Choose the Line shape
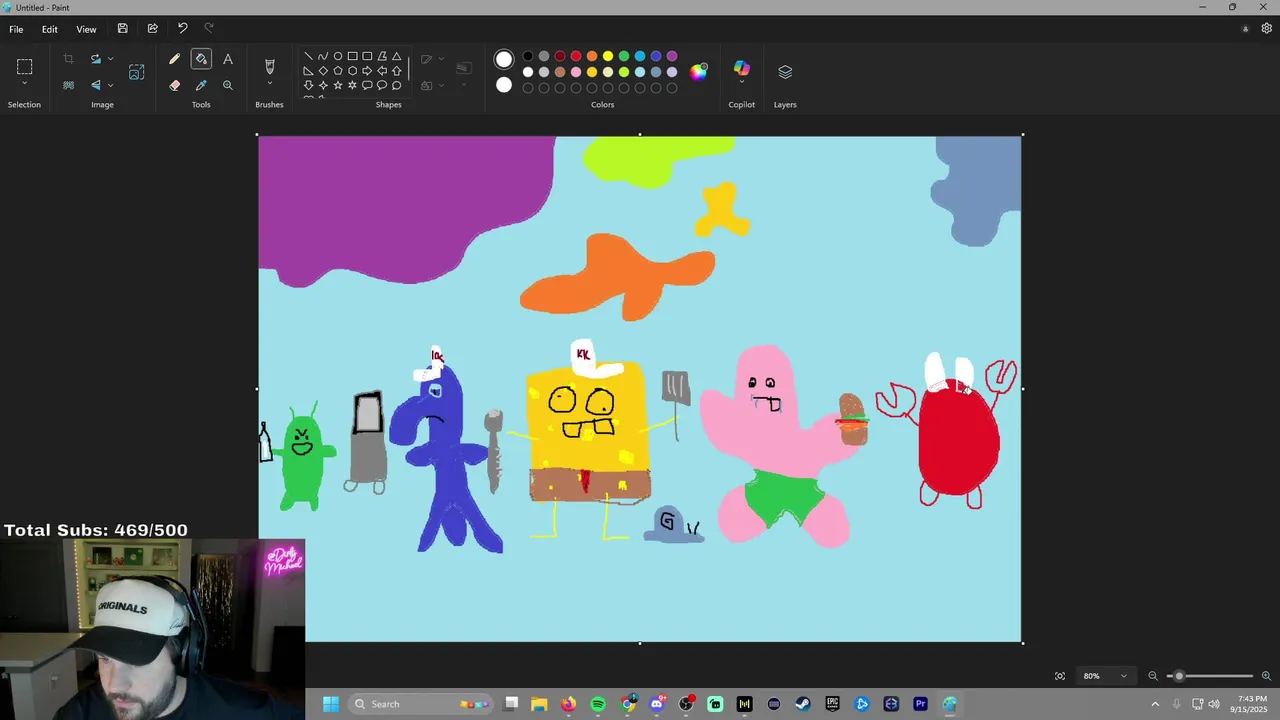This screenshot has width=1280, height=720. [308, 56]
